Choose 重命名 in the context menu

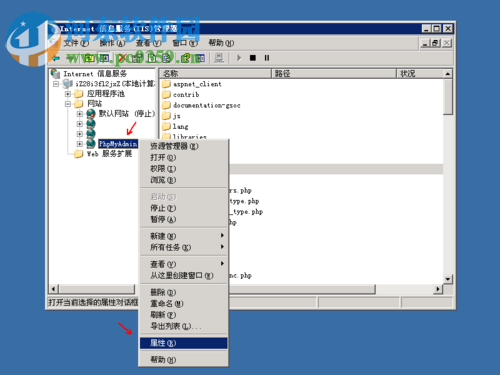click(x=183, y=304)
